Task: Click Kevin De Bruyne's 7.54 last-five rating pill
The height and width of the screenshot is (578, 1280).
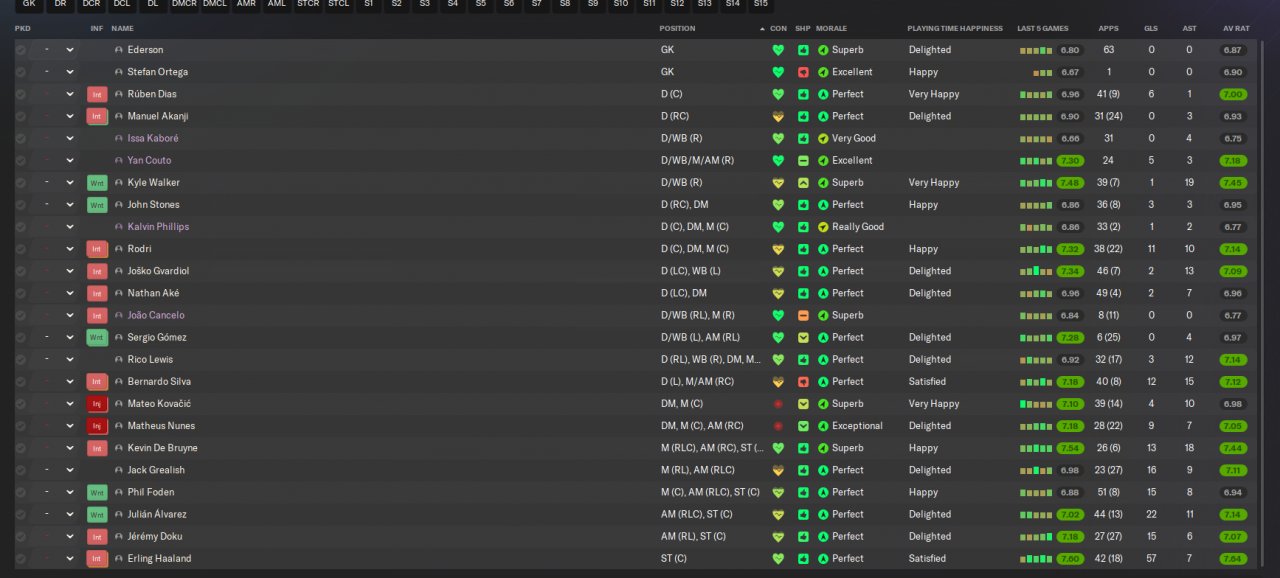Action: [x=1070, y=448]
